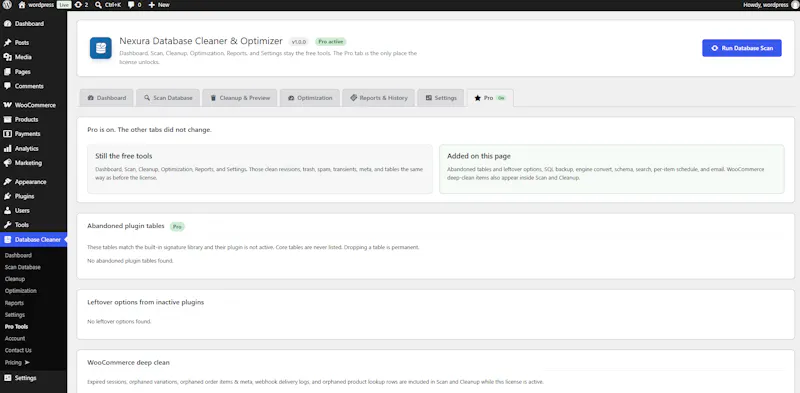Open Dashboard submenu under Database Cleaner
This screenshot has width=800, height=393.
click(x=18, y=255)
